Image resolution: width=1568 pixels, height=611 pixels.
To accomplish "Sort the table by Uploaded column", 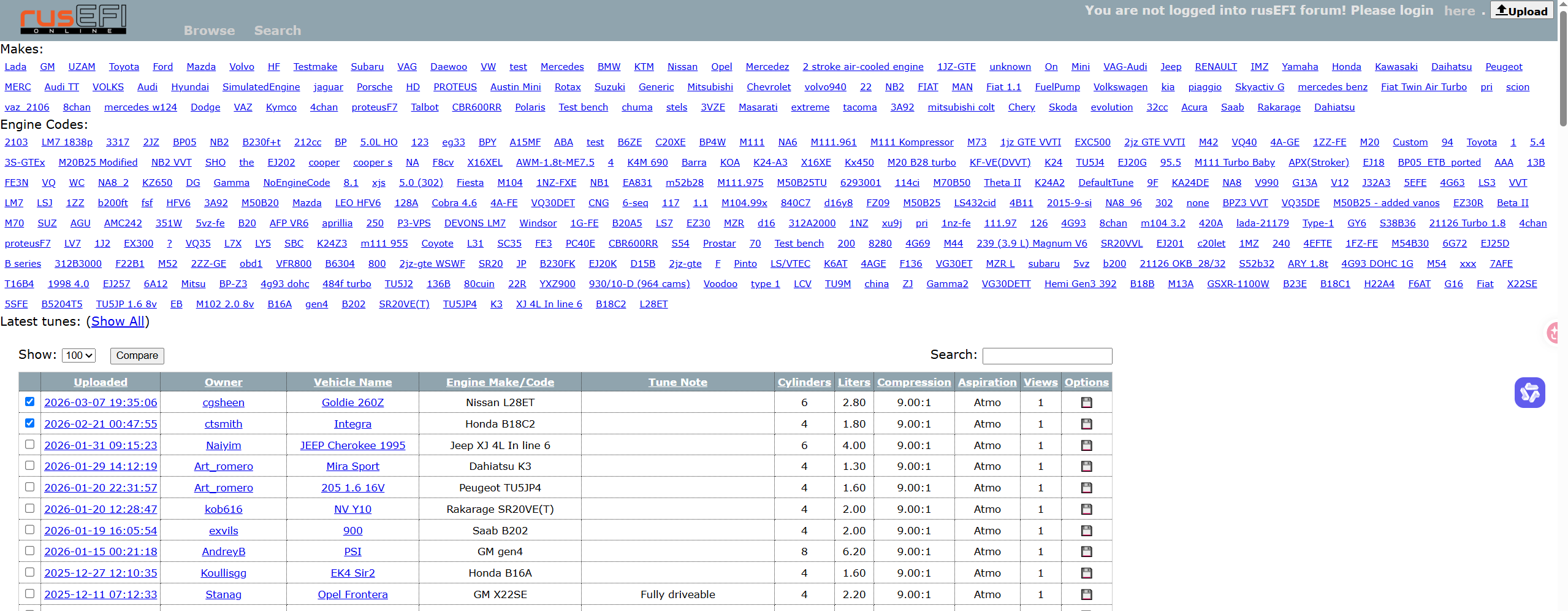I will (101, 382).
